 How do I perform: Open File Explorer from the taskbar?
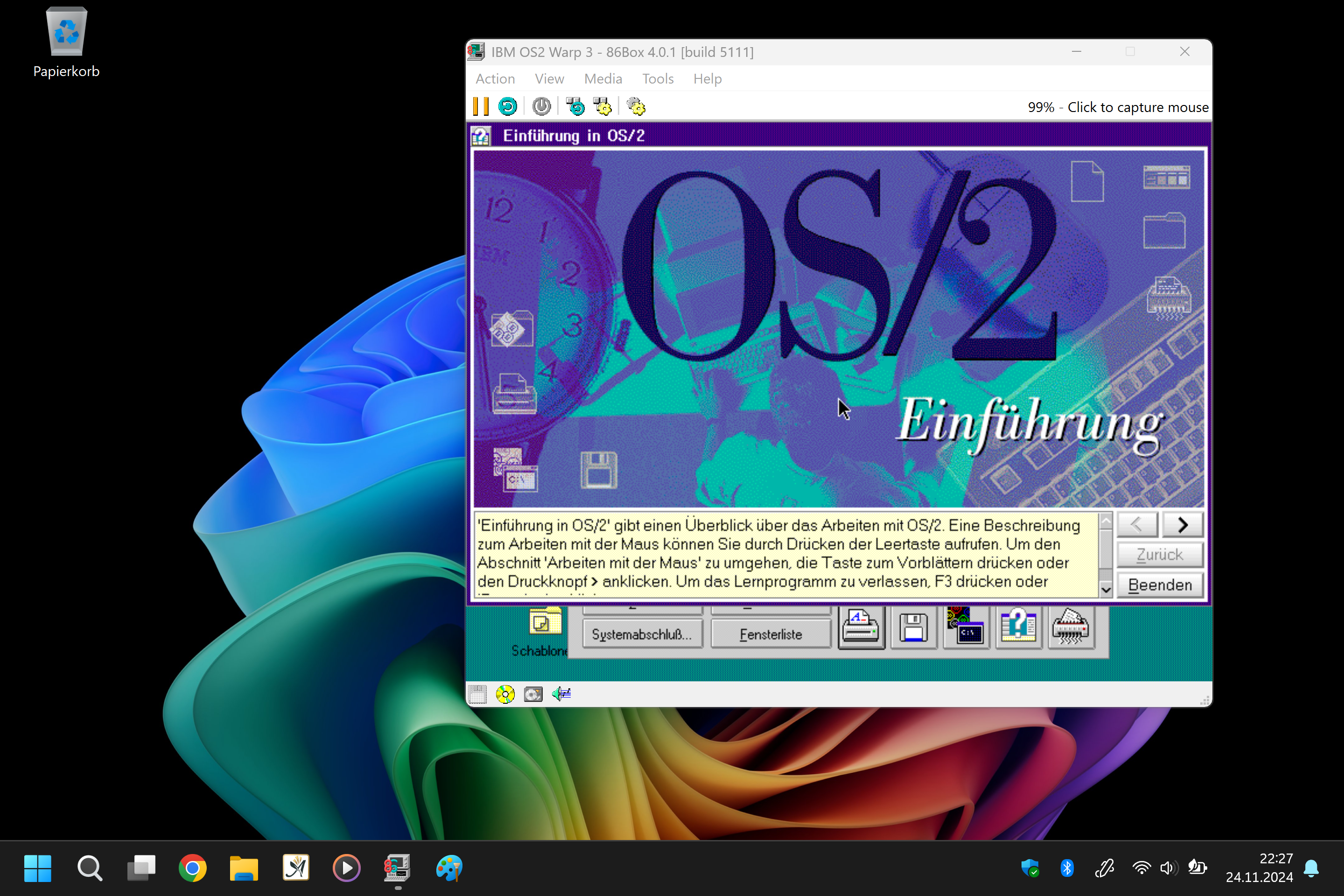[x=244, y=868]
